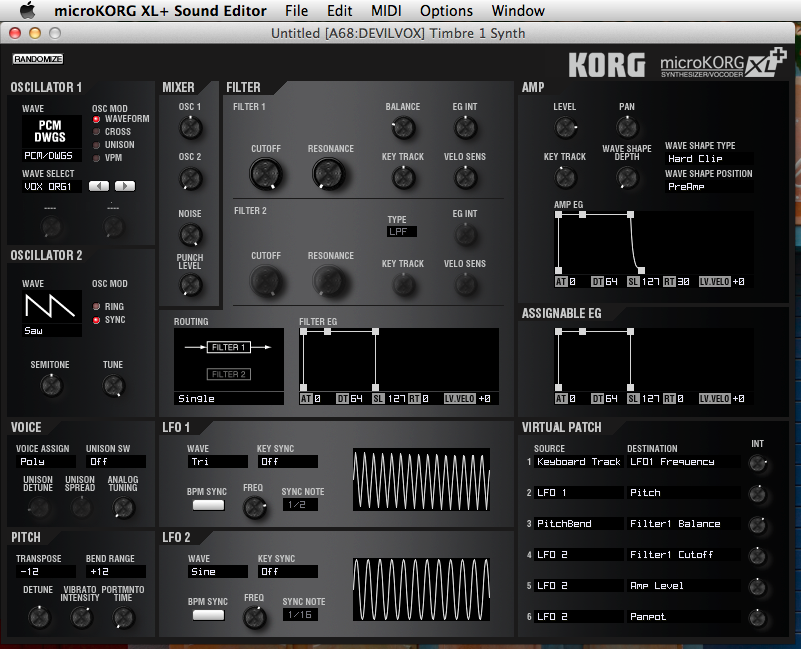Toggle LFO 1 BPM Sync button

(x=208, y=505)
